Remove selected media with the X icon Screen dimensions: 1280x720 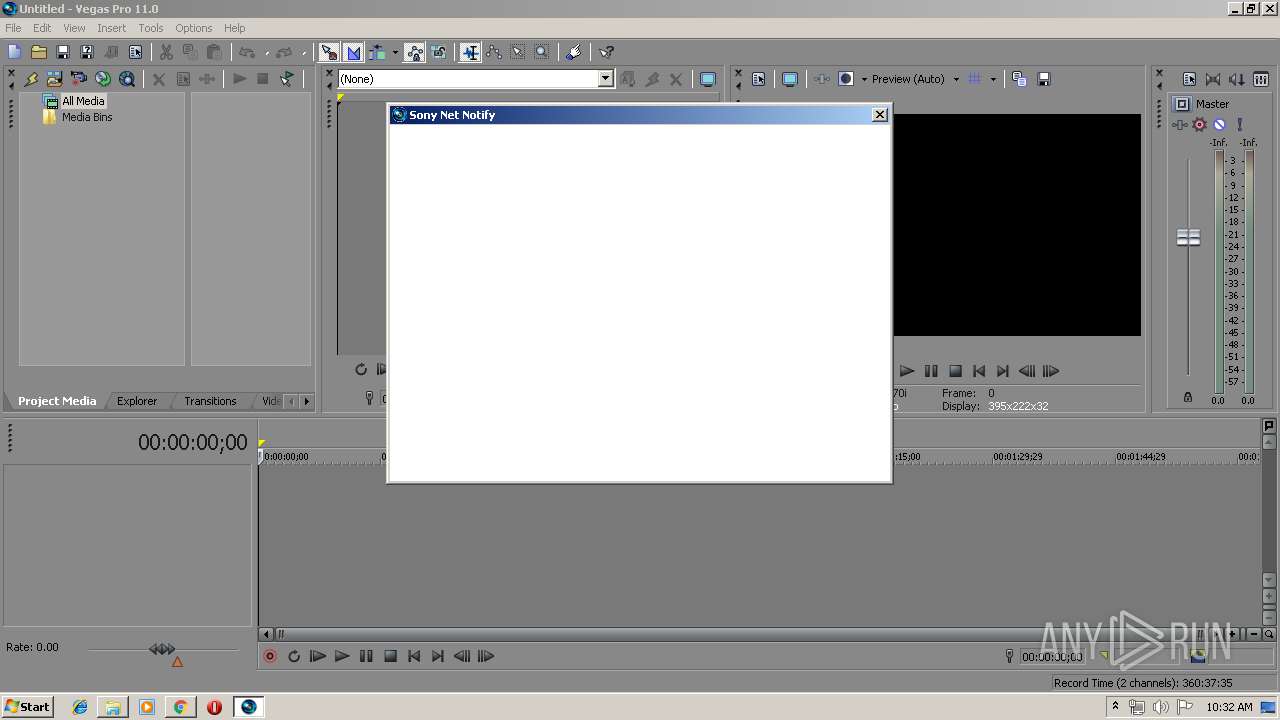point(159,79)
